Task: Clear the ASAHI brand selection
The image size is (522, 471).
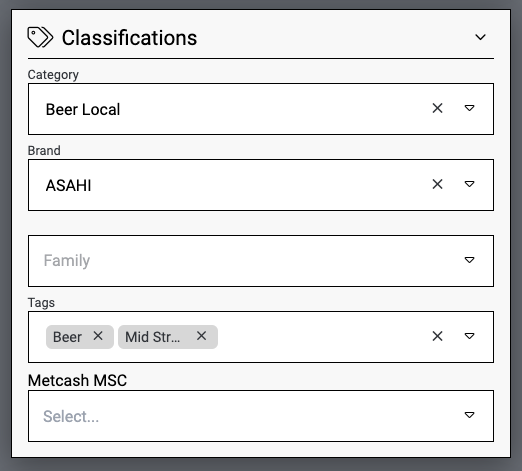Action: (437, 184)
